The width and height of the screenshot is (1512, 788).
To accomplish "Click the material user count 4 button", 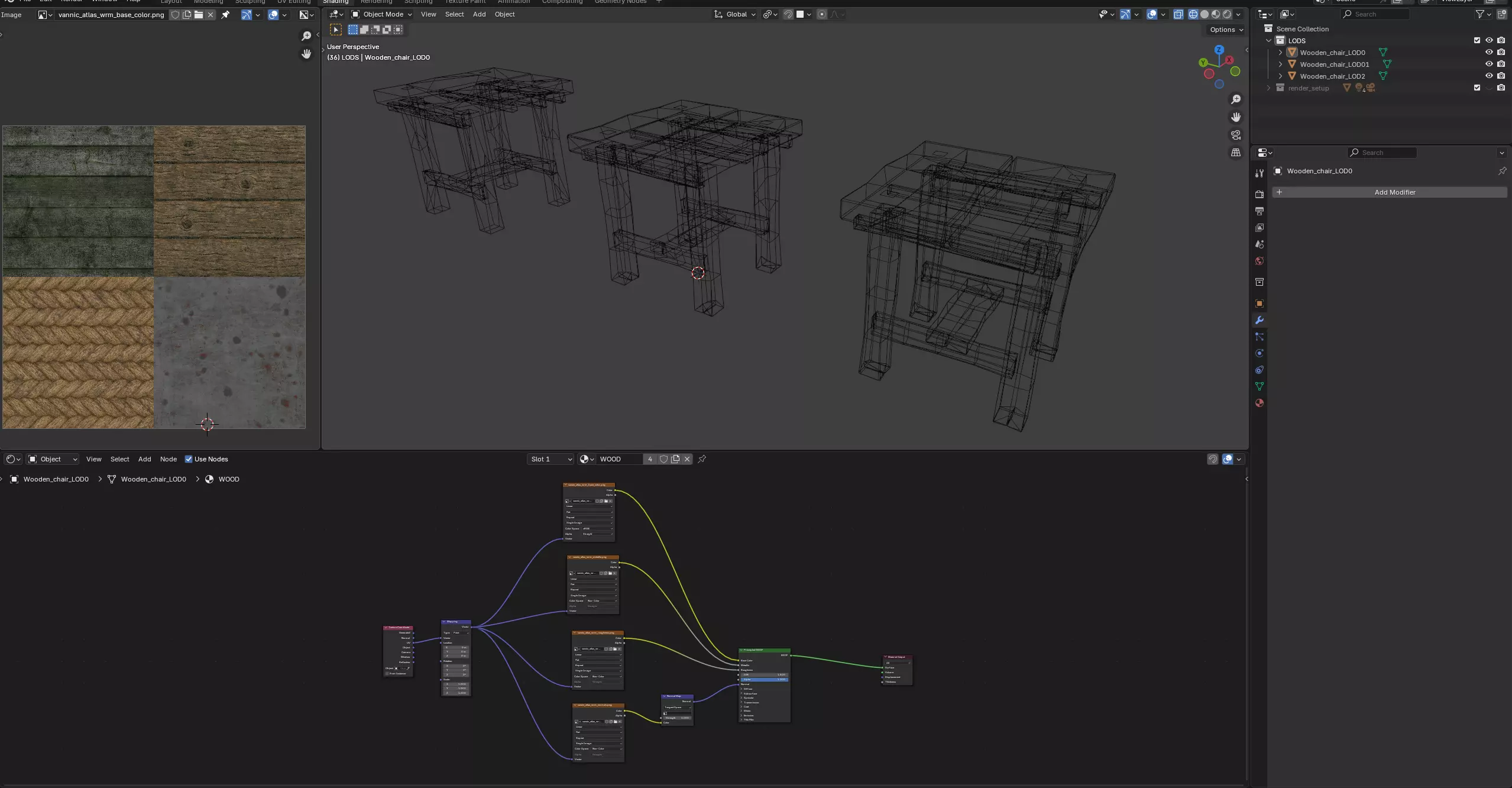I will pos(650,459).
